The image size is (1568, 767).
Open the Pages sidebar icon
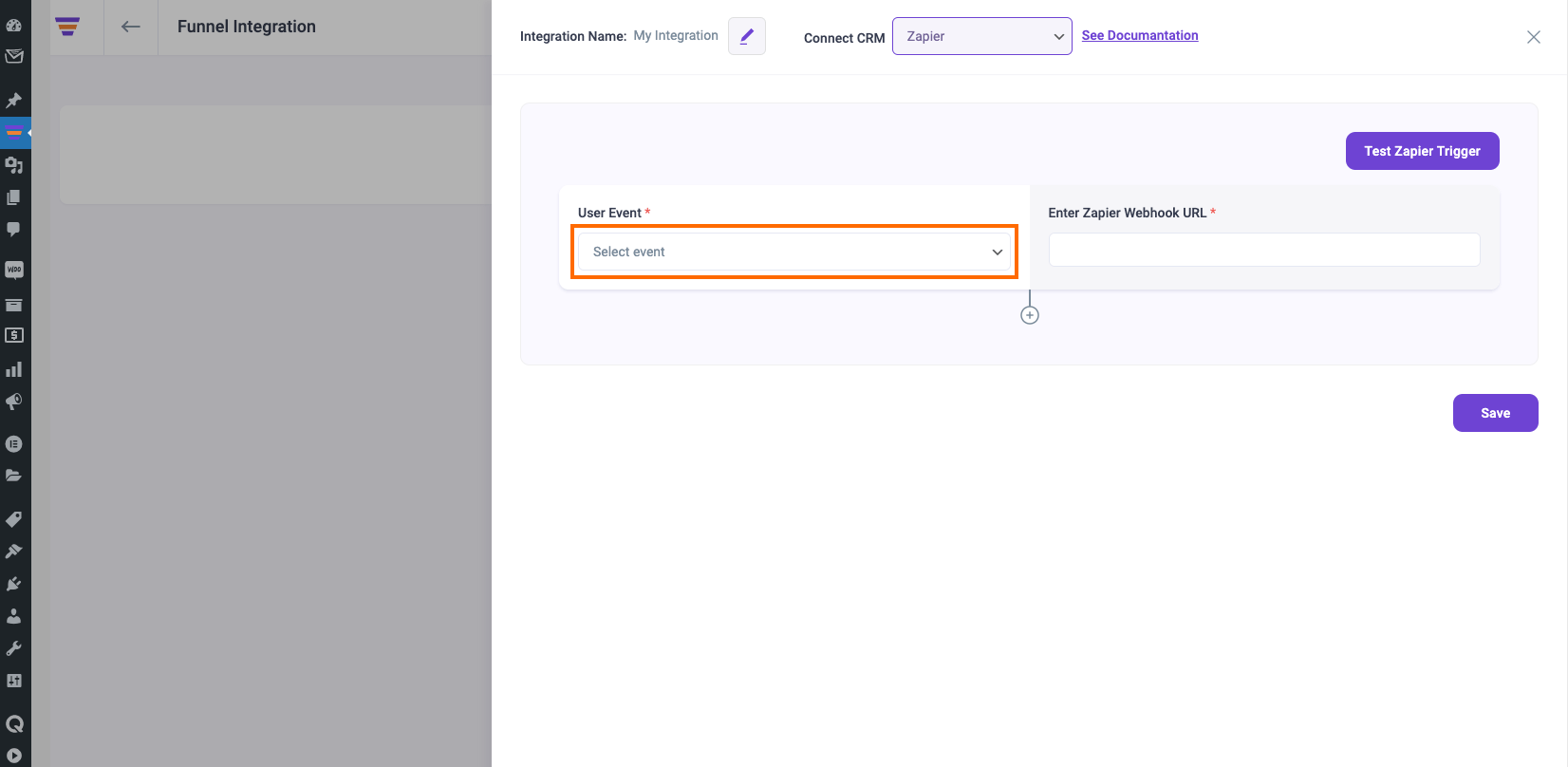[x=14, y=197]
